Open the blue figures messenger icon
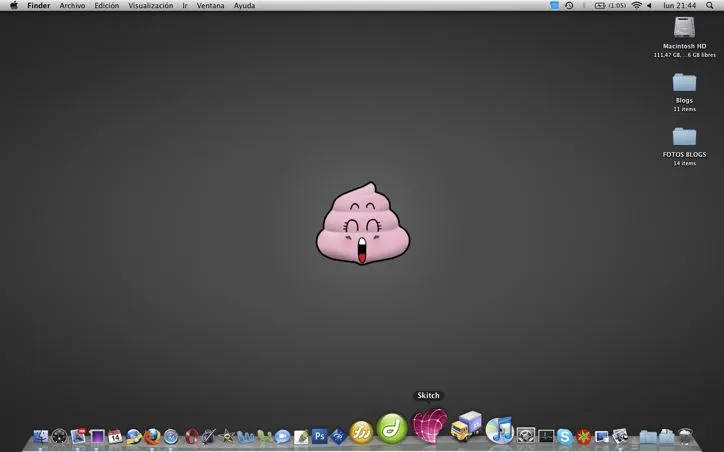 (x=246, y=436)
